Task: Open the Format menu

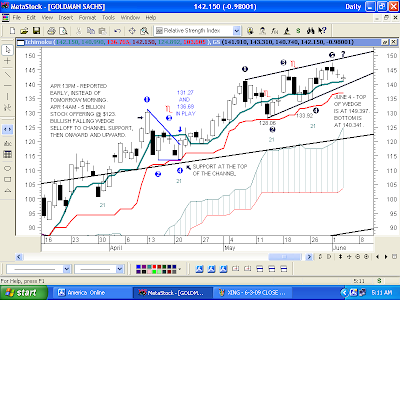Action: 87,18
